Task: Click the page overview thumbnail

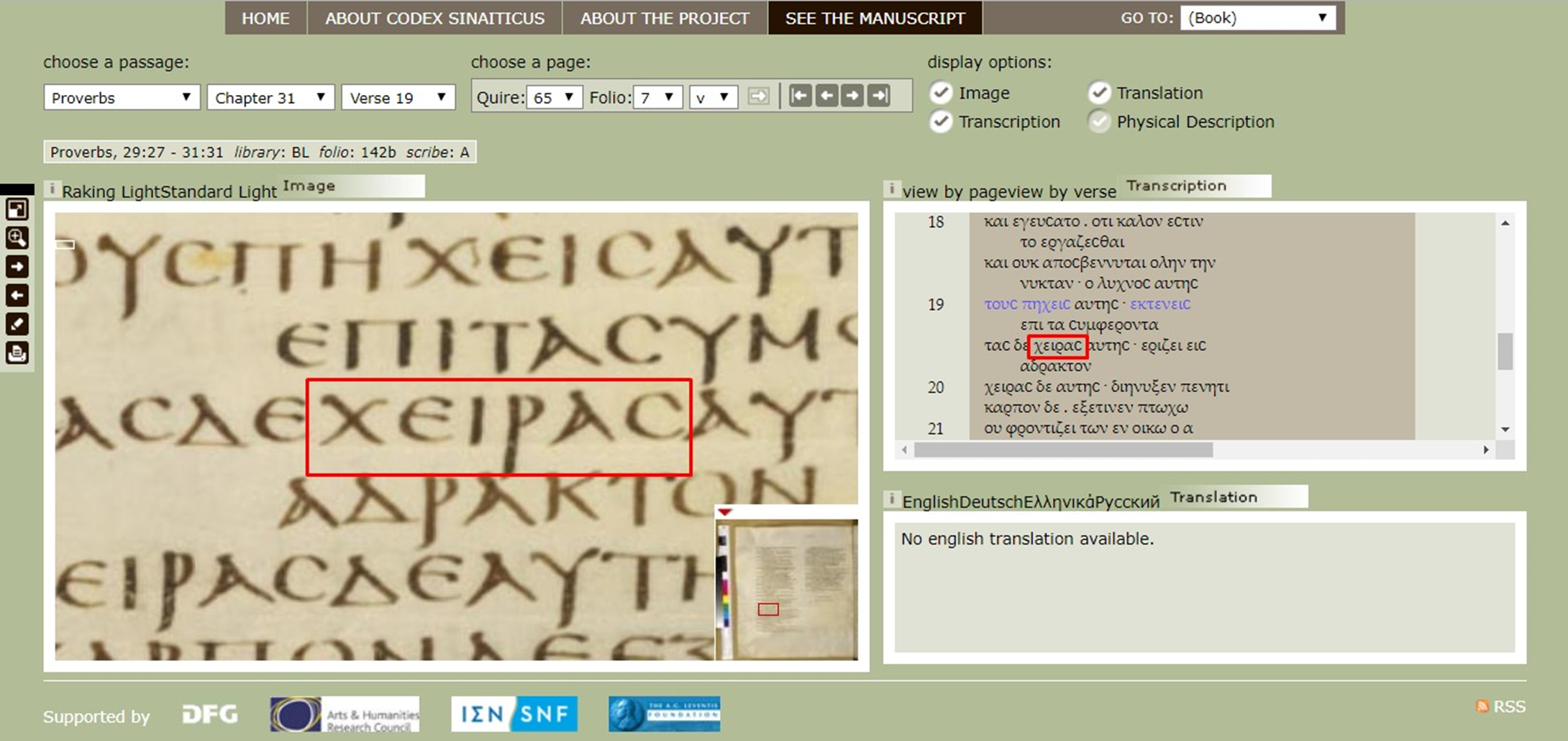Action: [788, 588]
